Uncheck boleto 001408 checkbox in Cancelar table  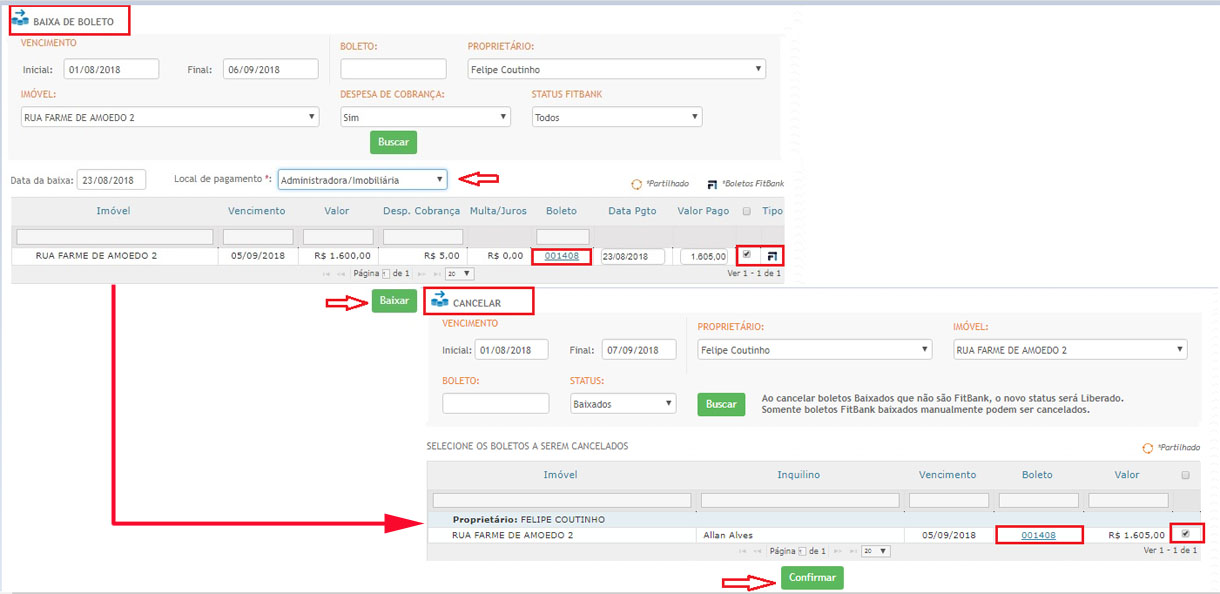tap(1186, 534)
